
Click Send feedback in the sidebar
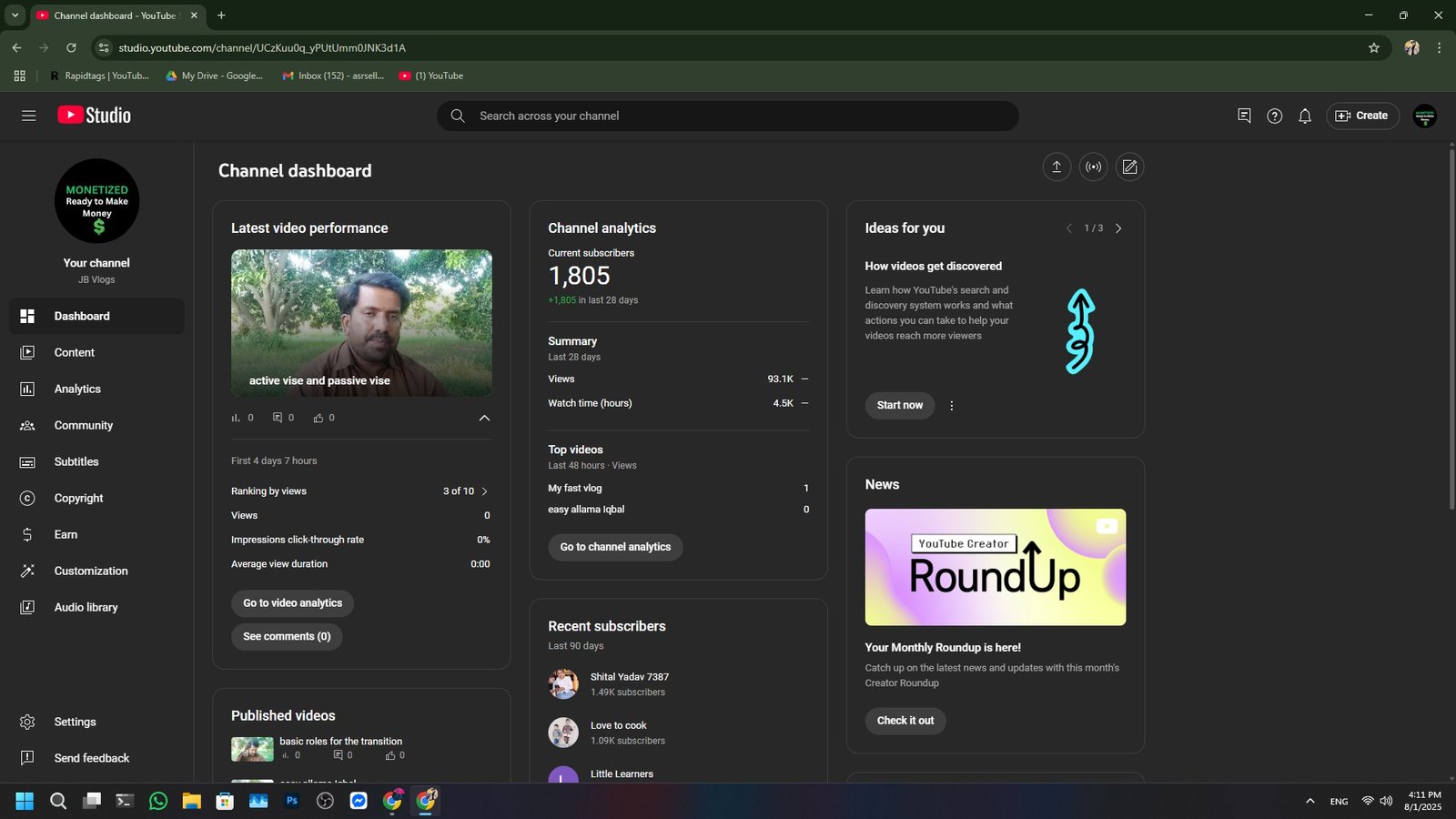point(96,758)
